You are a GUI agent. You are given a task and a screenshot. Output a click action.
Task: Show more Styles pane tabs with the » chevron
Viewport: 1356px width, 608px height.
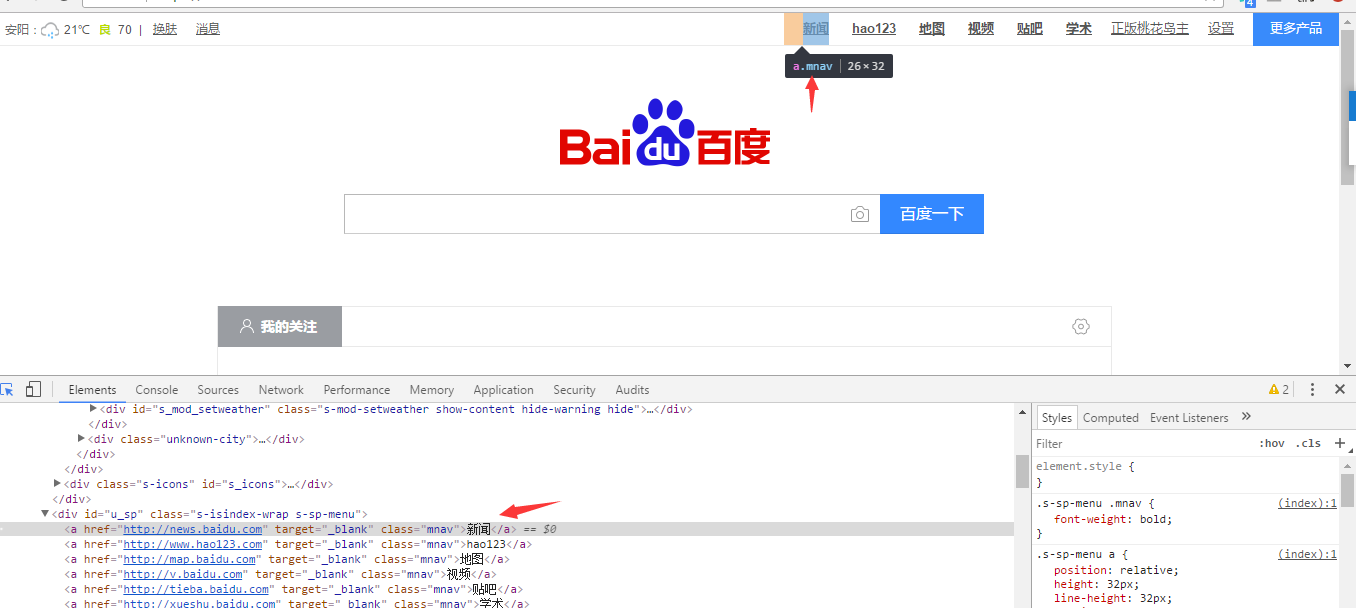point(1246,417)
